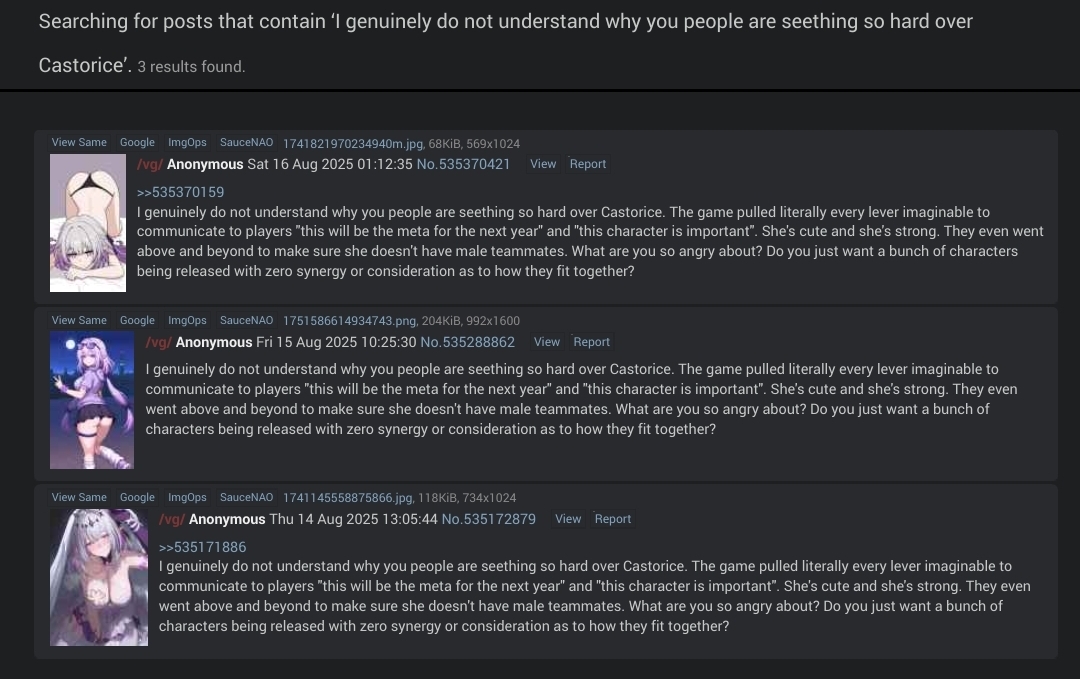Click View Same on the third post

pyautogui.click(x=79, y=498)
